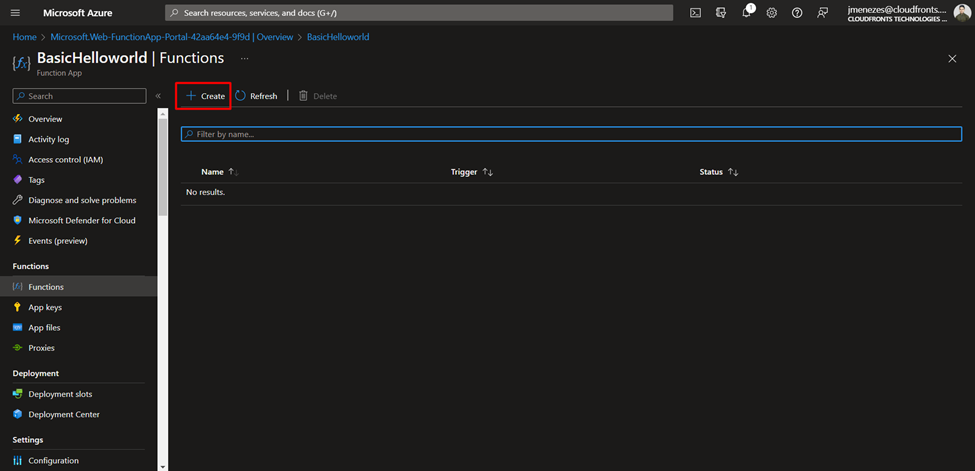Open the more options ellipsis beside the title

pos(244,58)
